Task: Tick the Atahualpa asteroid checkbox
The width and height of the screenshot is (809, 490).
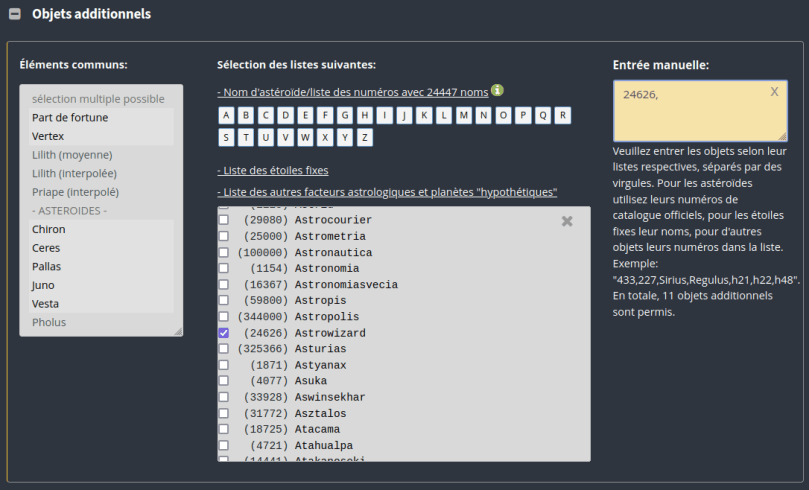Action: [224, 445]
